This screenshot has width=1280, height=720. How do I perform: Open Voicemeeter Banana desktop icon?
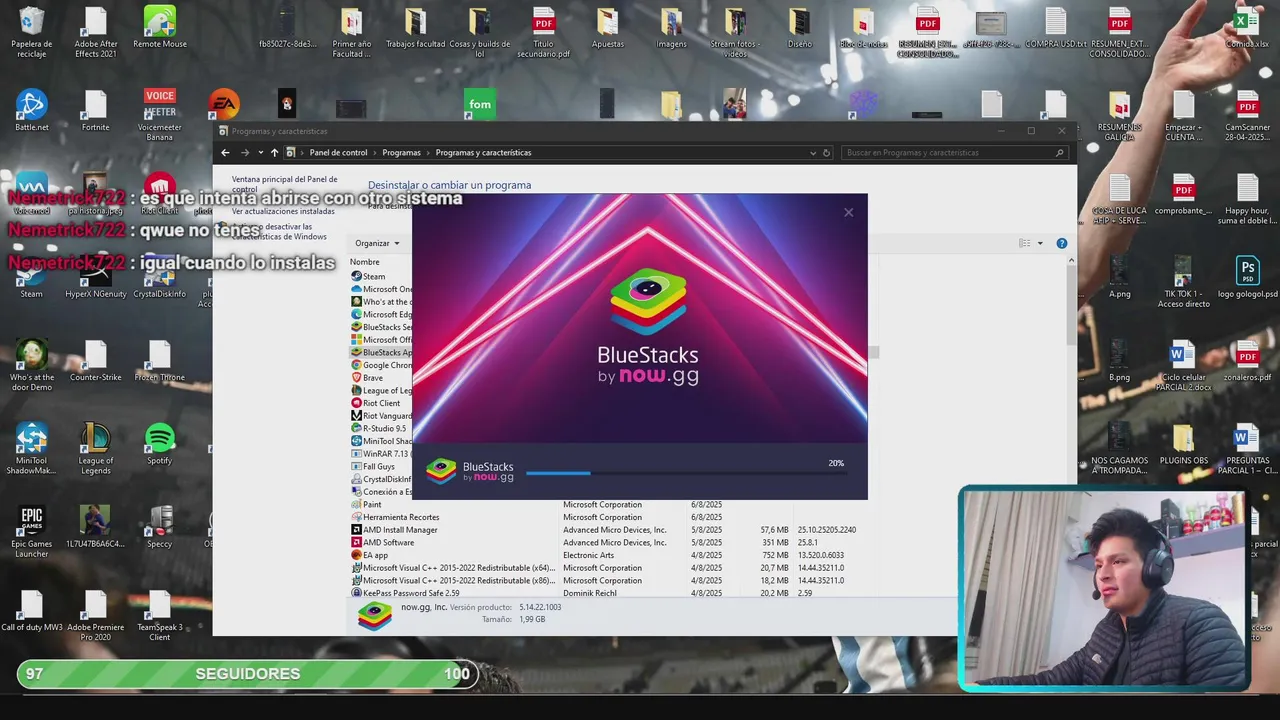(160, 115)
